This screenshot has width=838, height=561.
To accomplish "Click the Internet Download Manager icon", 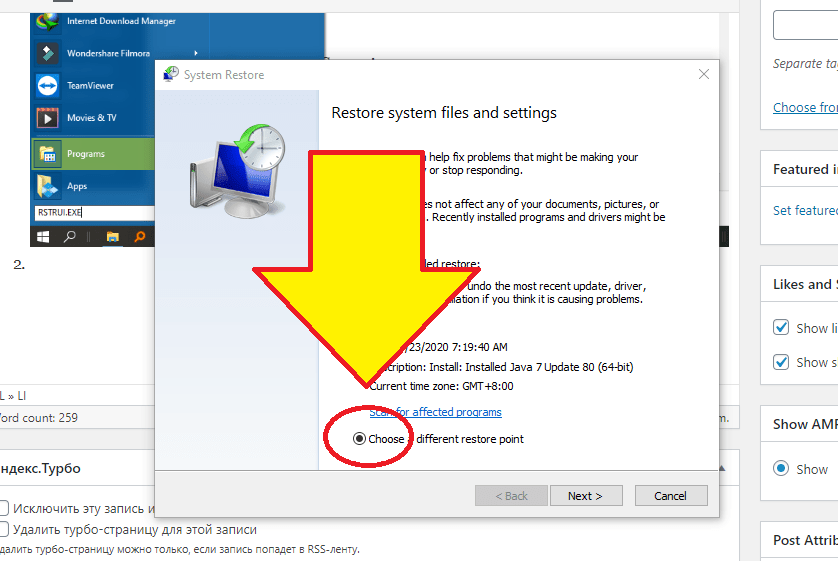I will click(47, 21).
